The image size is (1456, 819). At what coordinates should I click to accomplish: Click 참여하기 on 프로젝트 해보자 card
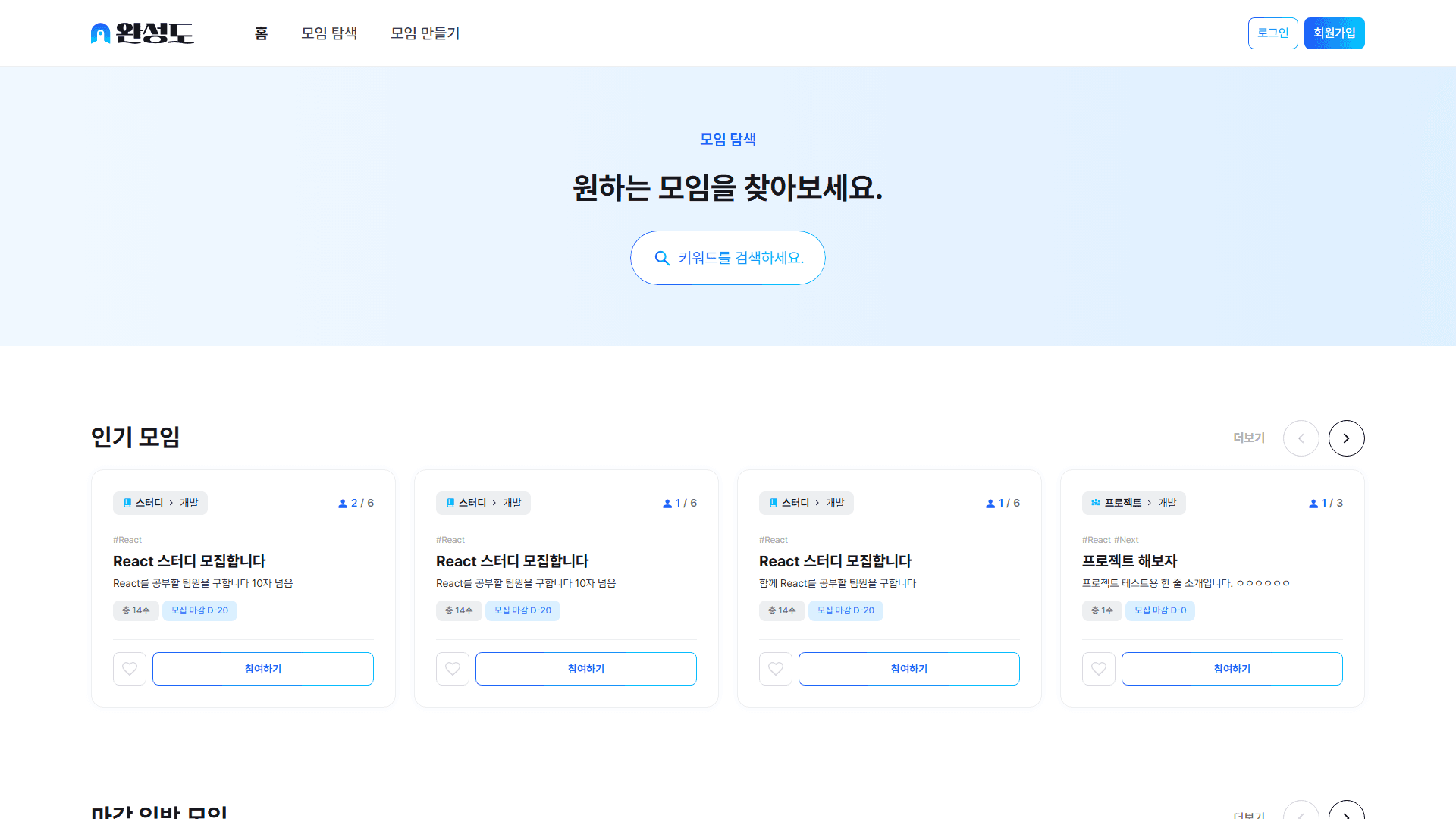tap(1232, 669)
